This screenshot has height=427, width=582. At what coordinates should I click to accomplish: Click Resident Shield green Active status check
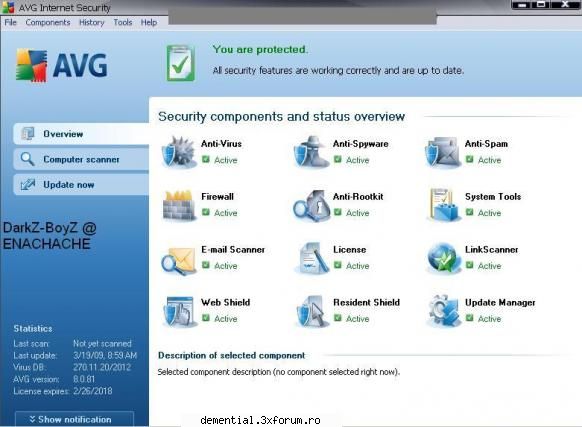337,318
